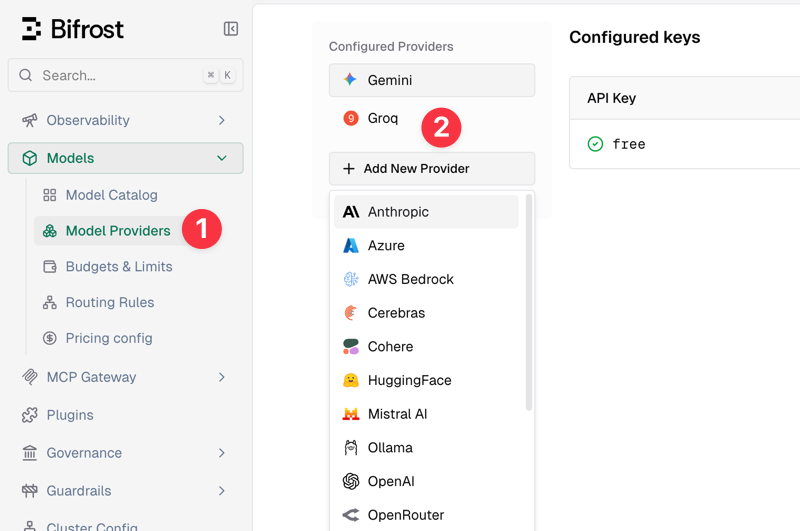Click the Cerebras logo icon
800x531 pixels.
click(x=351, y=313)
